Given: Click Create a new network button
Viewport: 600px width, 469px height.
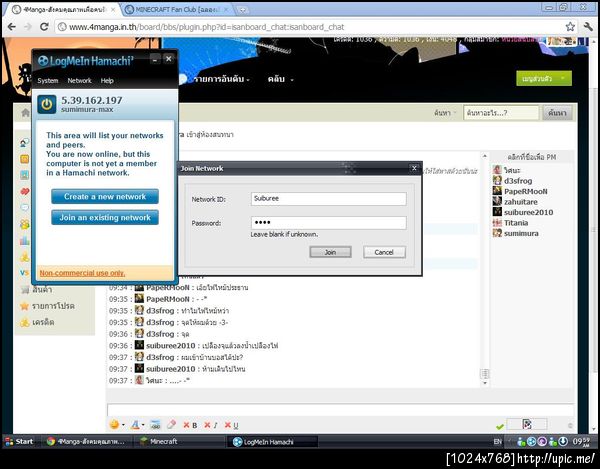Looking at the screenshot, I should 105,197.
